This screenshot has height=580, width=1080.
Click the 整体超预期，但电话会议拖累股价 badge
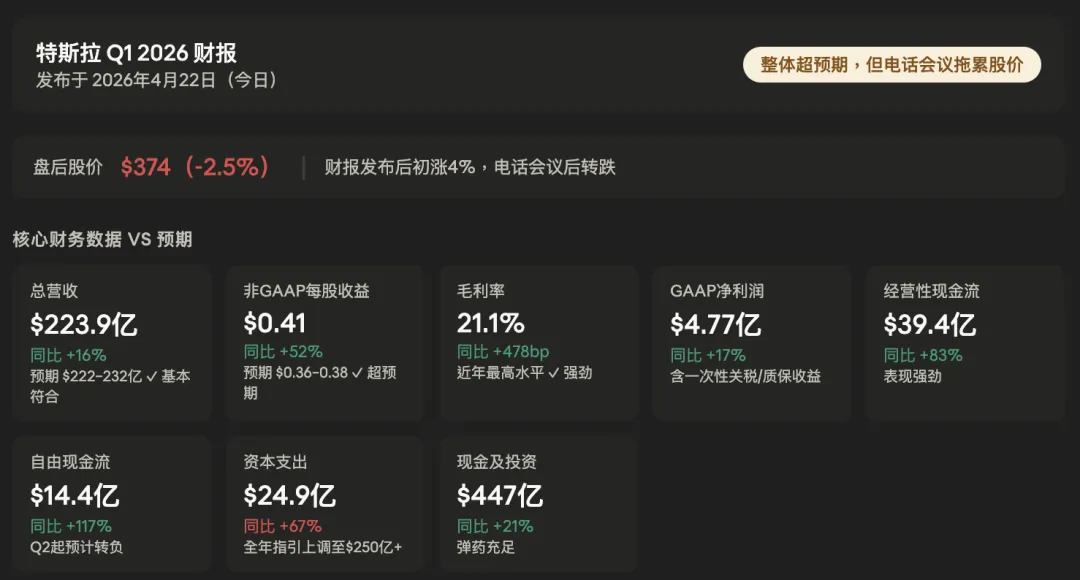pos(891,65)
